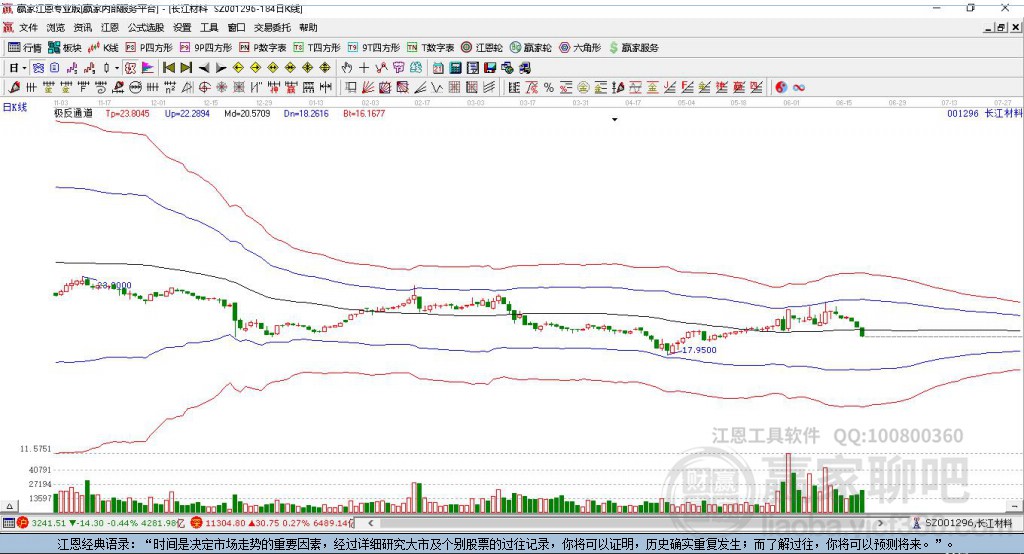Open the 资讯 menu
Image resolution: width=1024 pixels, height=554 pixels.
tap(82, 27)
